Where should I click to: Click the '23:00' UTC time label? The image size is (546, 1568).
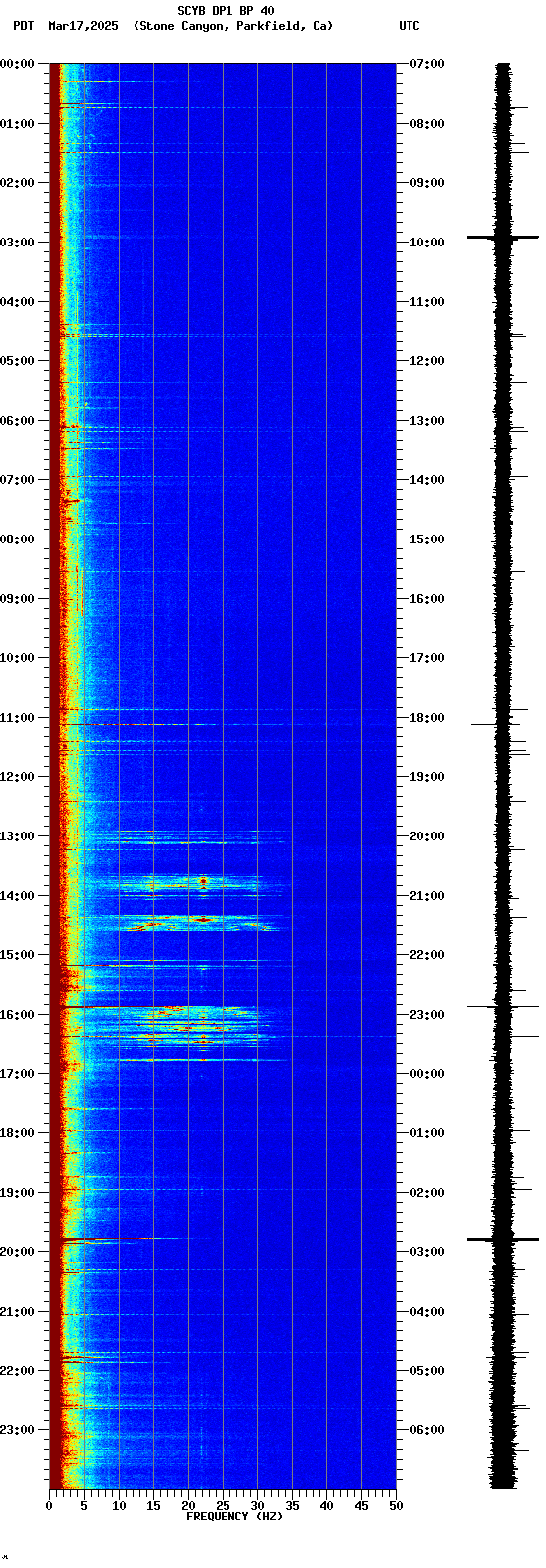coord(427,1015)
